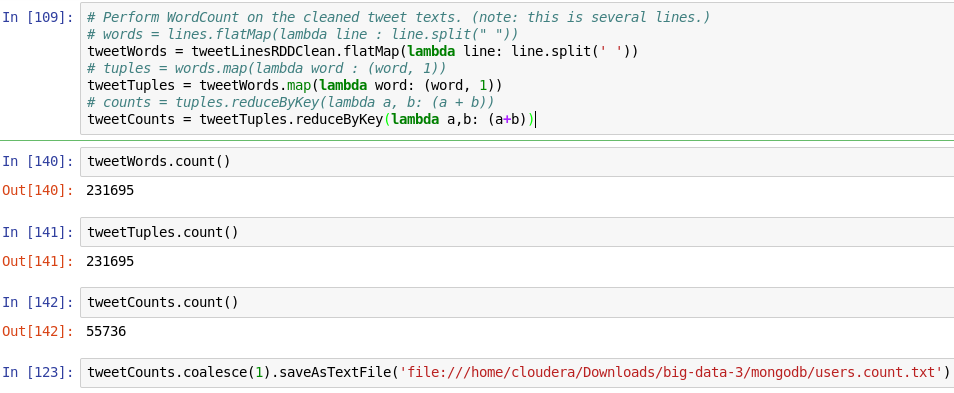Click the tweetWords.count() code cell

(517, 162)
